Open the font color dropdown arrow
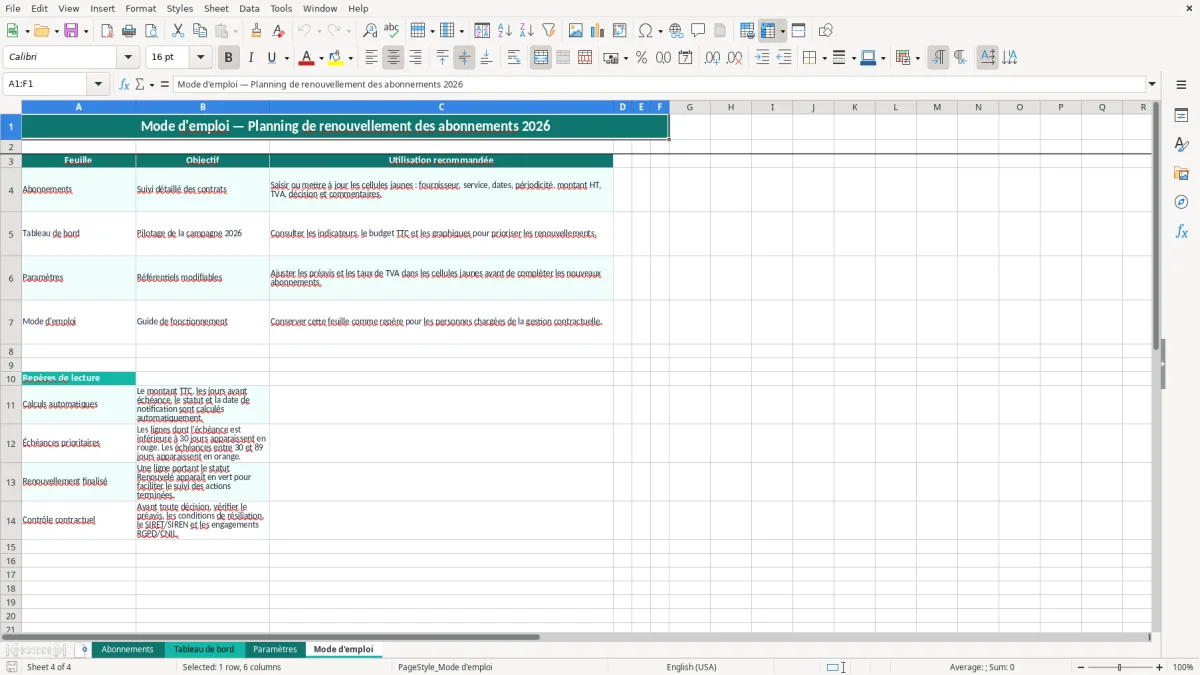1200x675 pixels. [x=321, y=58]
